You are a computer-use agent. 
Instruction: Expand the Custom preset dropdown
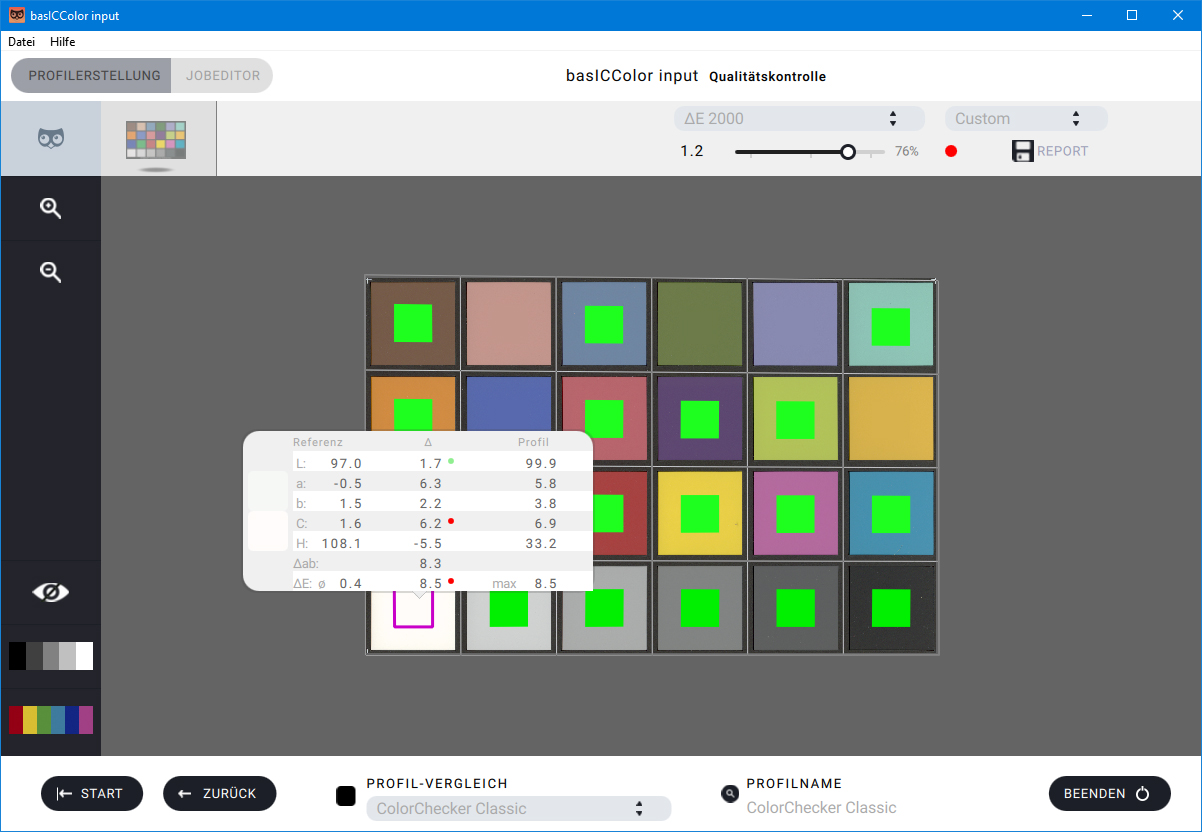coord(1026,119)
